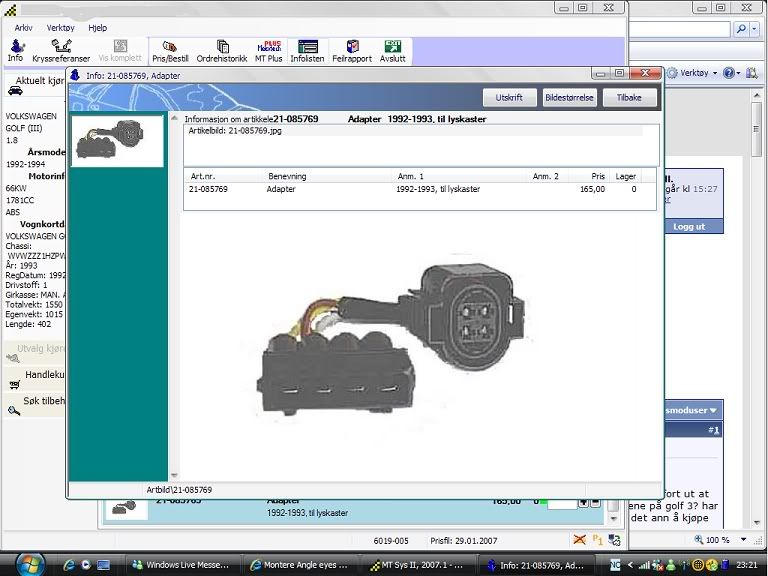Launch MT Plus from the toolbar
768x576 pixels.
pos(268,51)
